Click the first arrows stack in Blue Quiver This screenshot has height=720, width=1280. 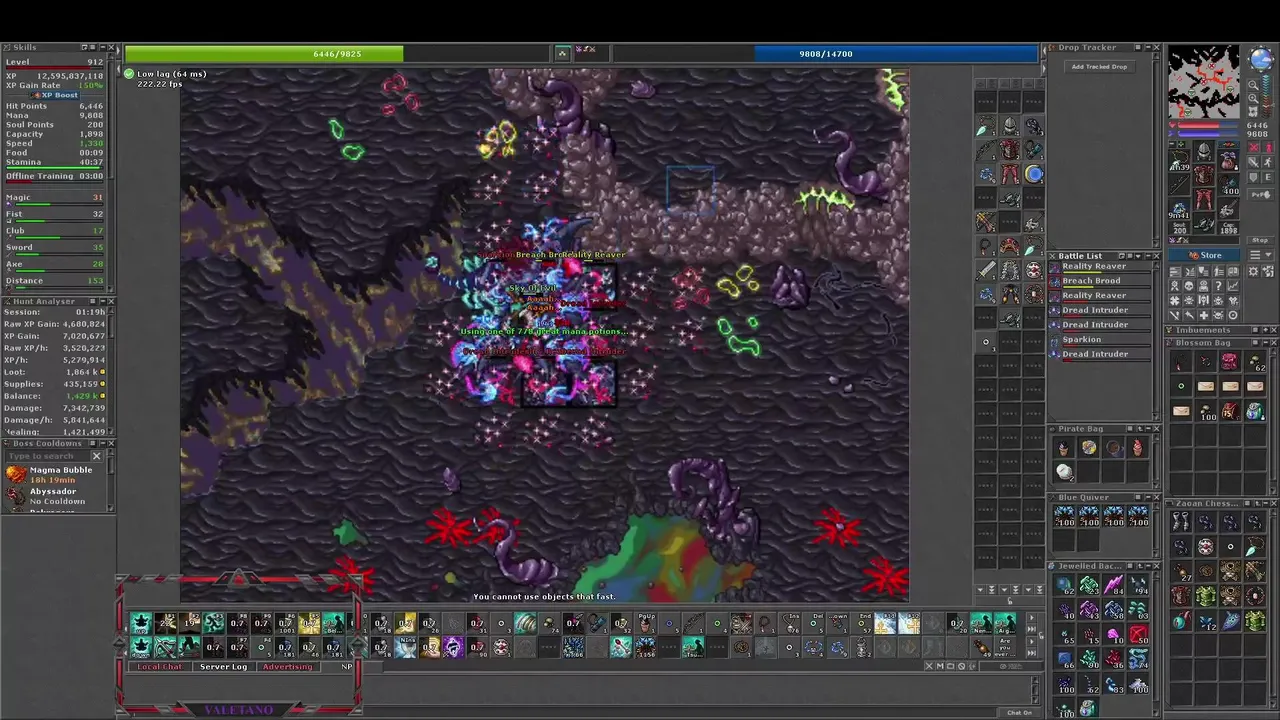click(x=1064, y=516)
